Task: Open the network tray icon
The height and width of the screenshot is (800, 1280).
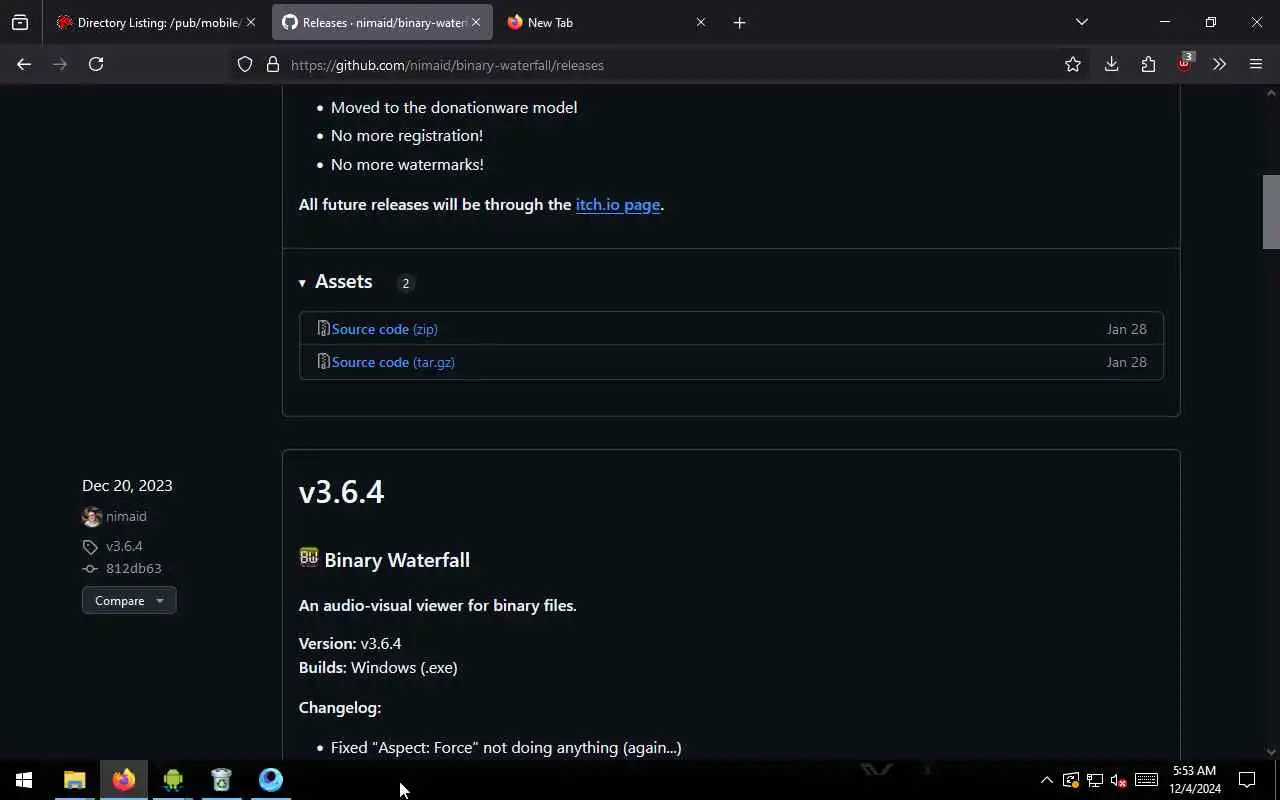Action: coord(1095,780)
